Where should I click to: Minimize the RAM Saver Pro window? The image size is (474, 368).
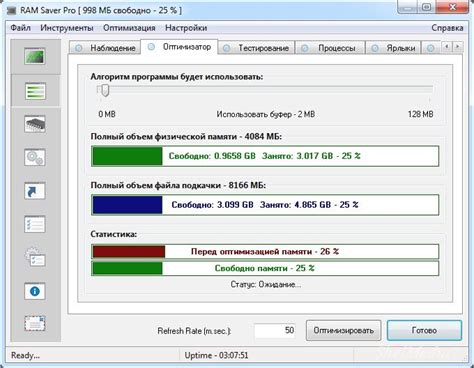pyautogui.click(x=408, y=7)
